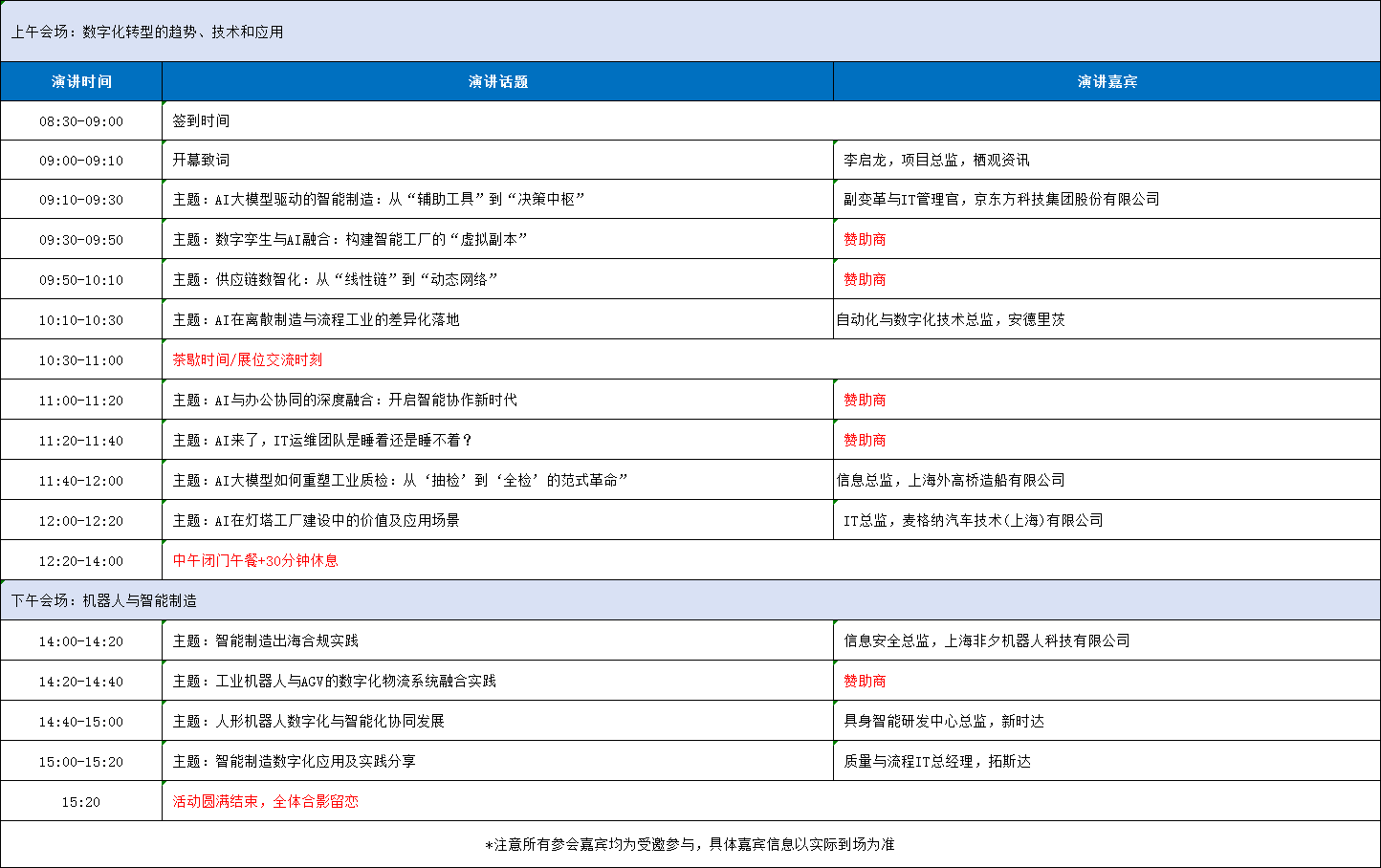The height and width of the screenshot is (868, 1381).
Task: Select the 智能制造出海合规实践 topic cell
Action: (498, 641)
